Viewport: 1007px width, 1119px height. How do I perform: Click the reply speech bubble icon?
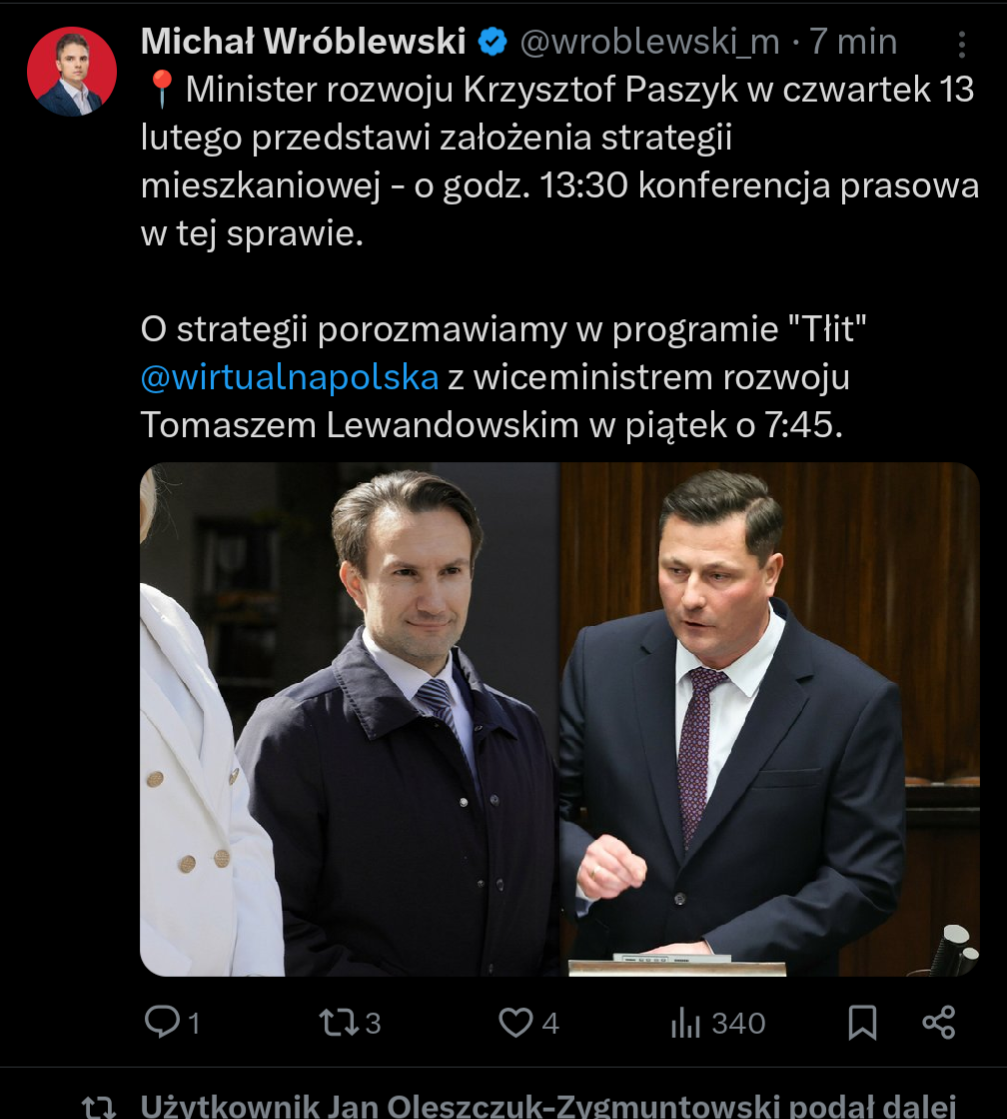click(x=162, y=1021)
